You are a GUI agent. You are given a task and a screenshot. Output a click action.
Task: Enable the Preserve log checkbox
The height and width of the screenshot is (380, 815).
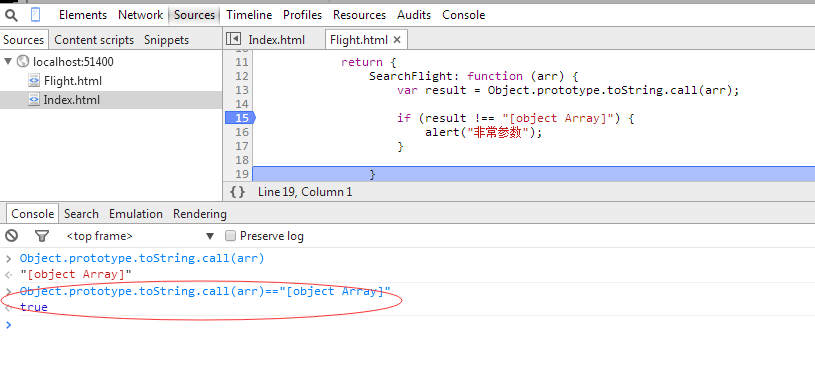point(230,236)
